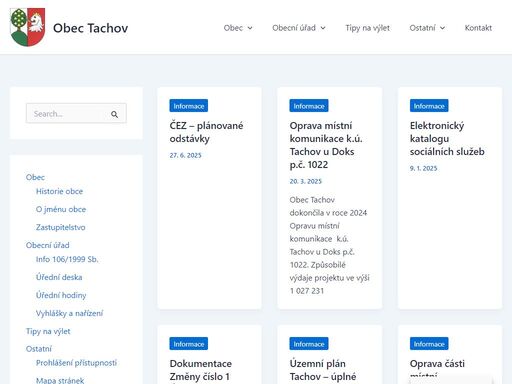Open Info 106/1999 Sb. sidebar link
Image resolution: width=512 pixels, height=384 pixels.
(x=67, y=259)
